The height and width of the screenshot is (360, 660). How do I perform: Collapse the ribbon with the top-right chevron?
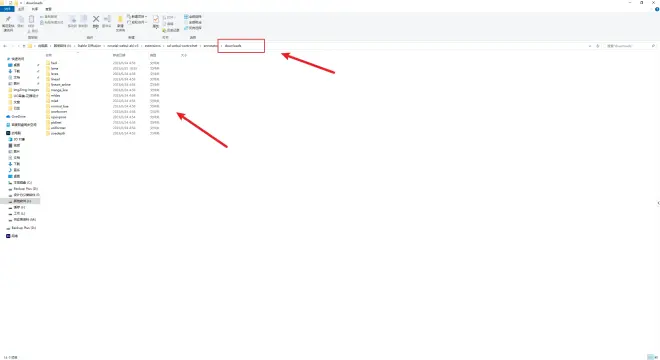click(x=651, y=9)
